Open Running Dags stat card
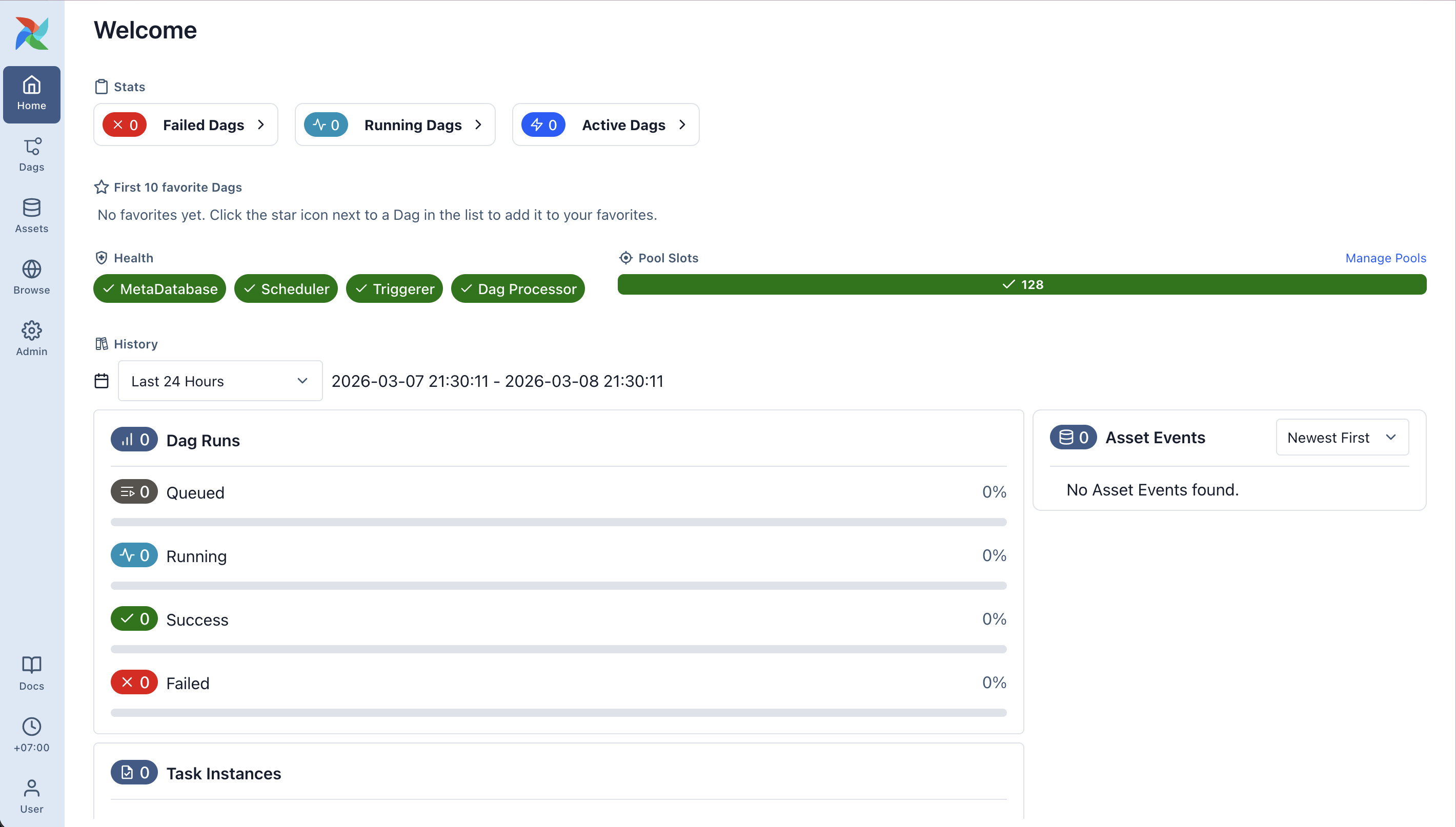The width and height of the screenshot is (1456, 827). click(394, 125)
